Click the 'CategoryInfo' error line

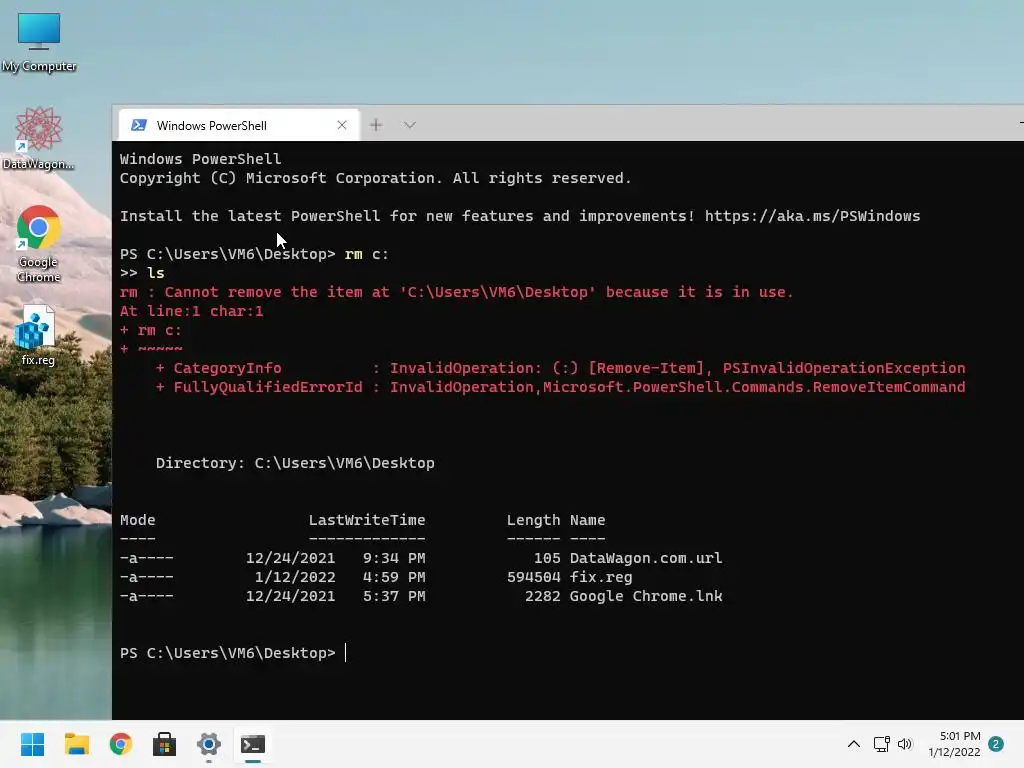(561, 368)
